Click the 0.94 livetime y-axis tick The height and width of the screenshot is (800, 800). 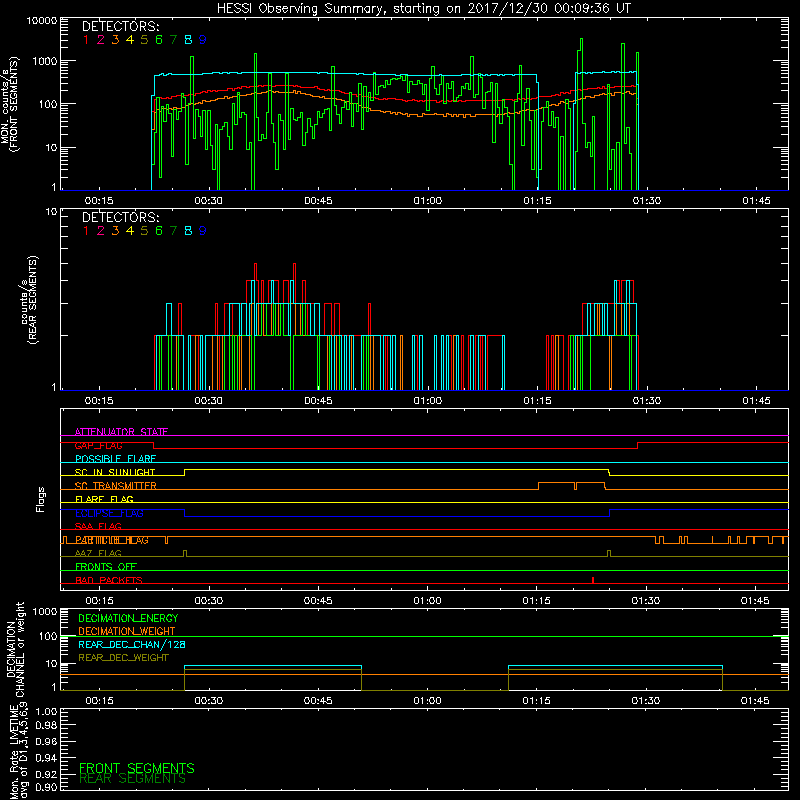(46, 758)
